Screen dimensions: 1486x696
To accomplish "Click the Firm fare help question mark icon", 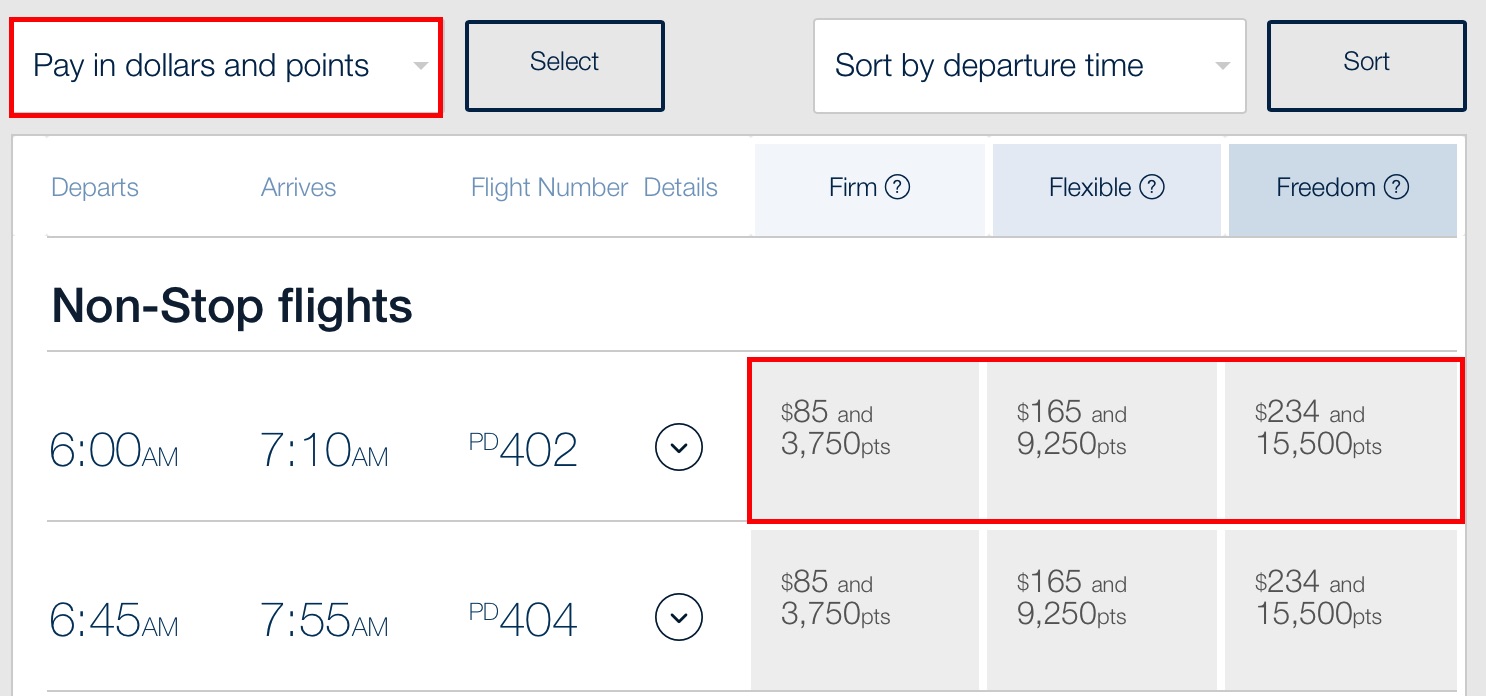I will click(898, 187).
